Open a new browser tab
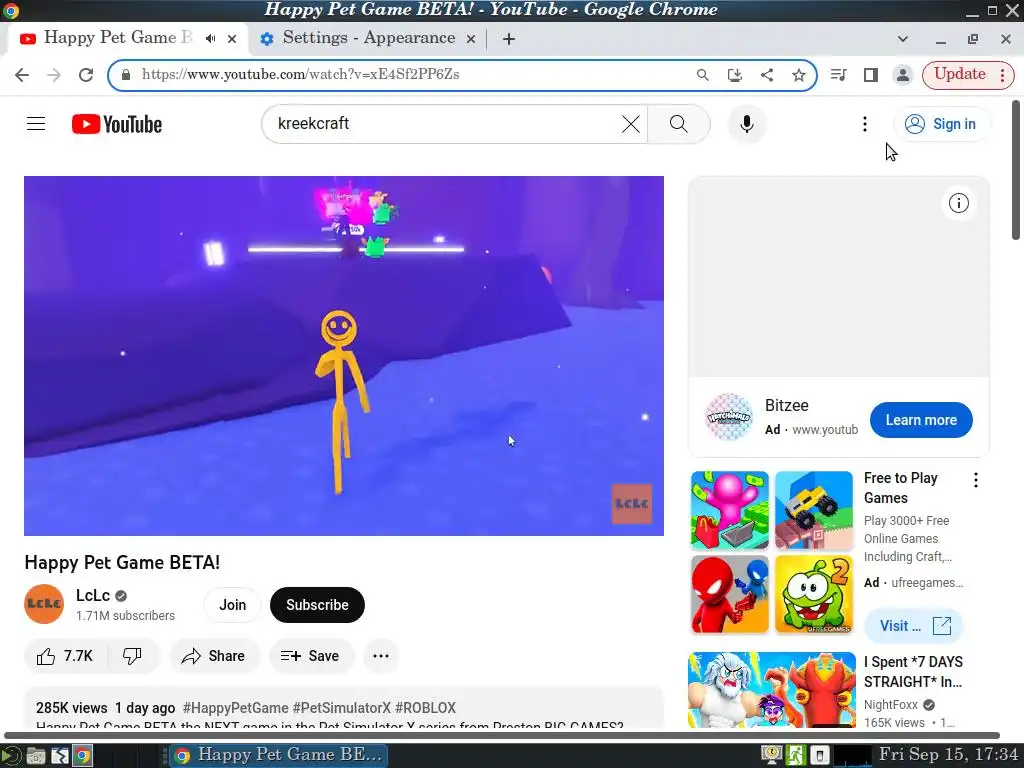This screenshot has height=768, width=1024. pyautogui.click(x=509, y=39)
